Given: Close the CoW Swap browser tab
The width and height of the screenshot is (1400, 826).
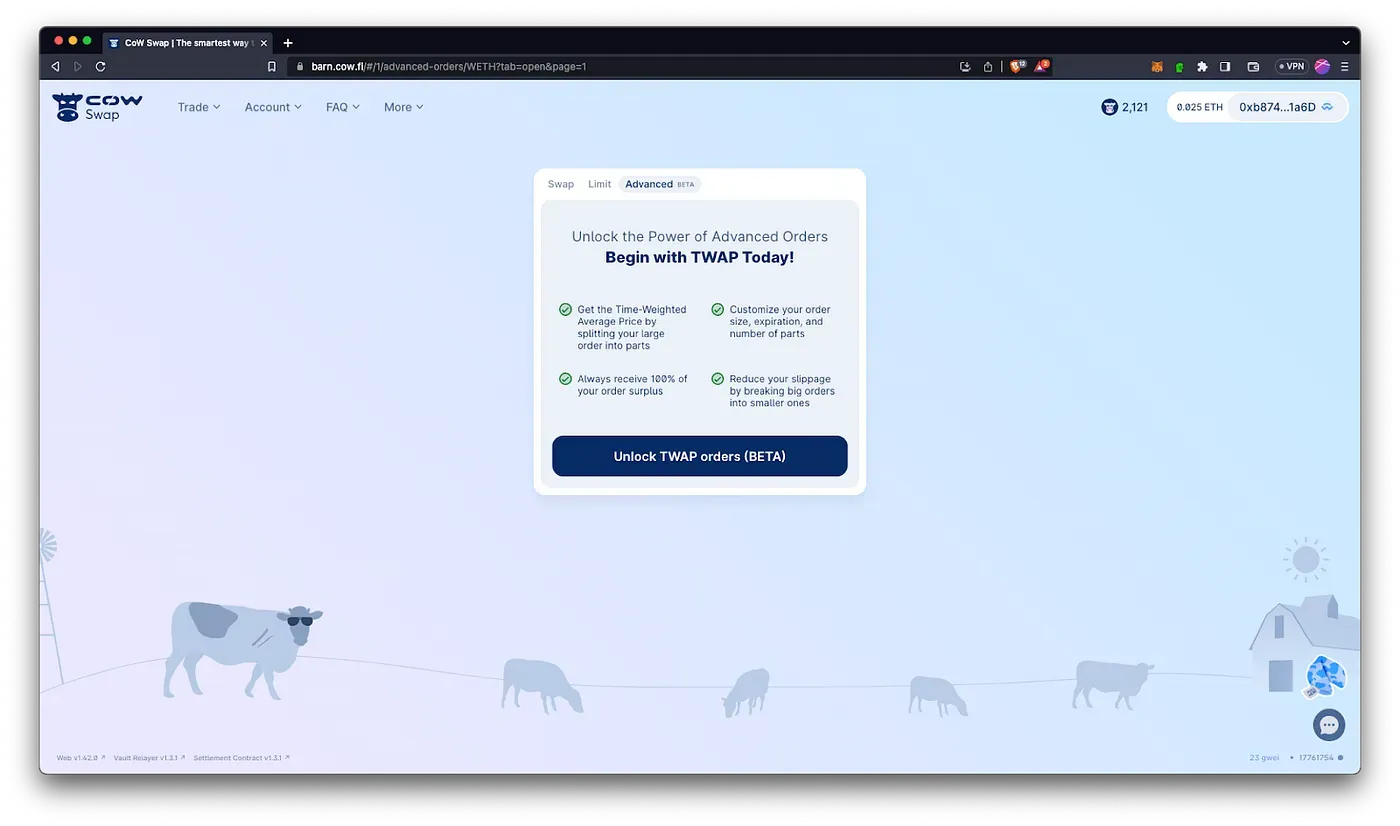Looking at the screenshot, I should (264, 43).
